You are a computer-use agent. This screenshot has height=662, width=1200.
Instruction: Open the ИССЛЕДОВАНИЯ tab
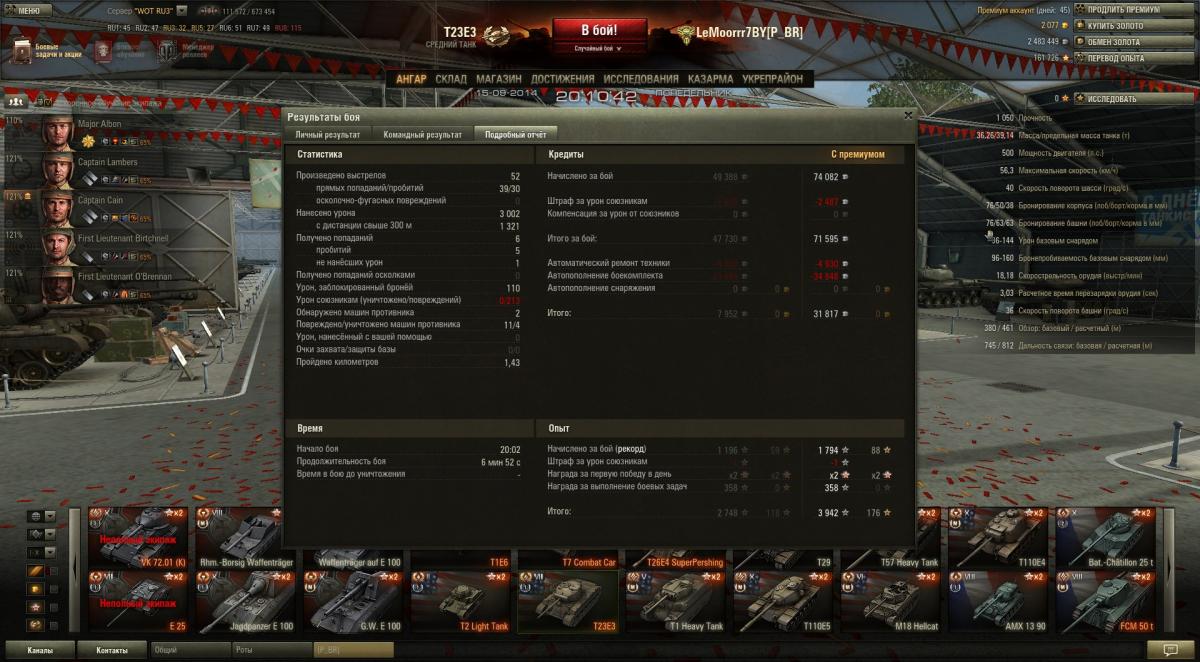641,79
